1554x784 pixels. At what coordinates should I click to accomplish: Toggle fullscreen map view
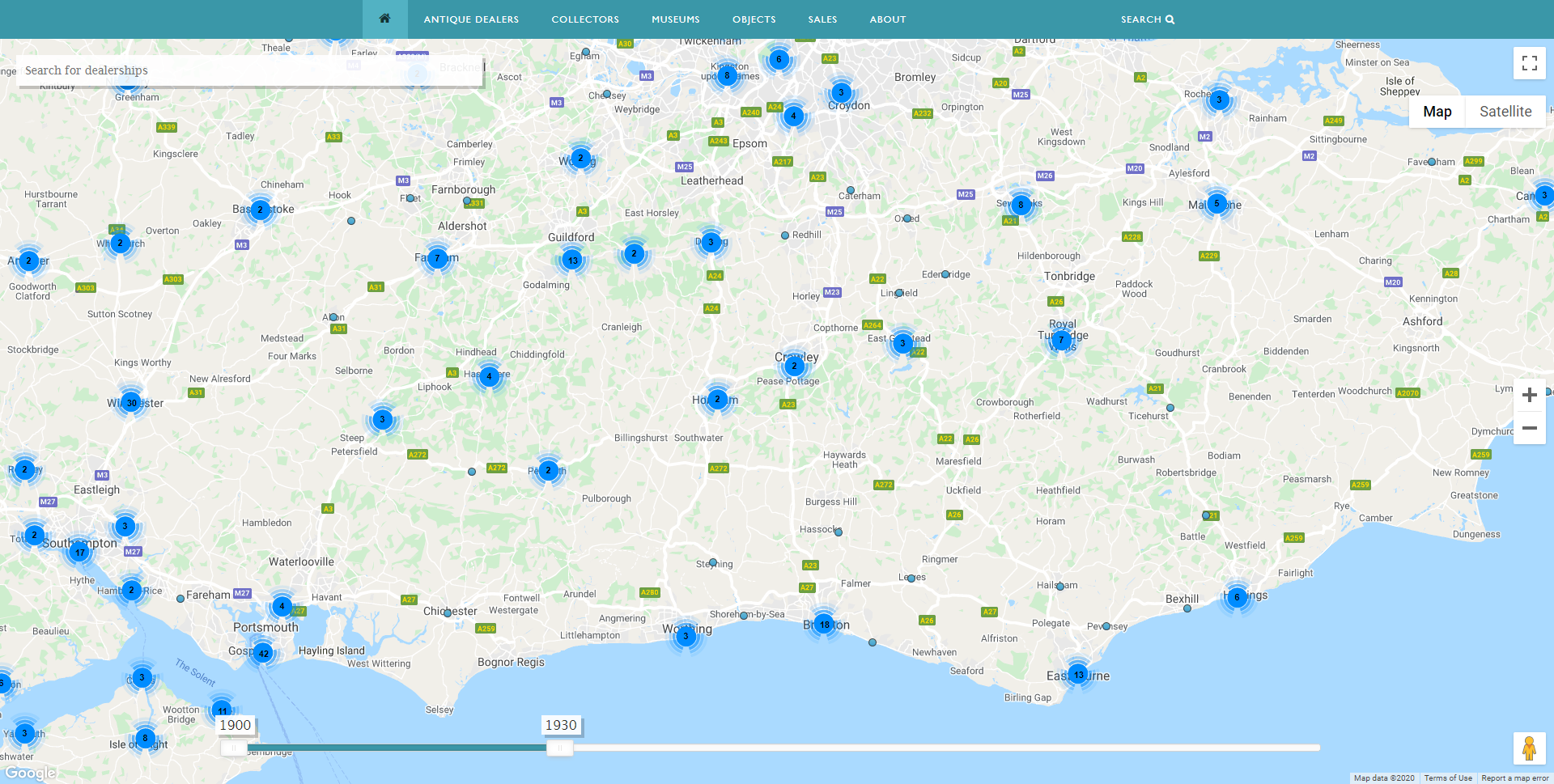coord(1529,63)
